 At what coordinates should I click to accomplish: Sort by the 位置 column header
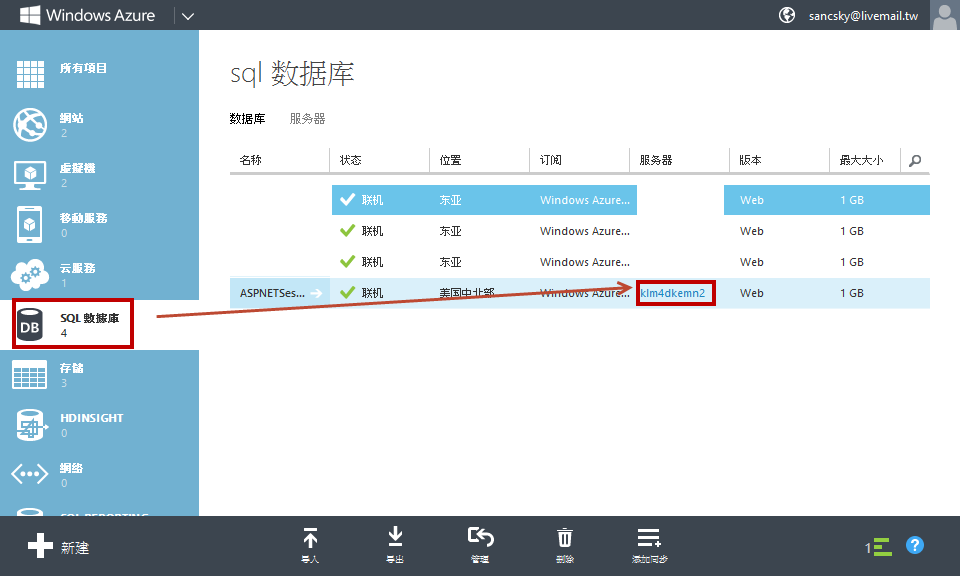451,160
